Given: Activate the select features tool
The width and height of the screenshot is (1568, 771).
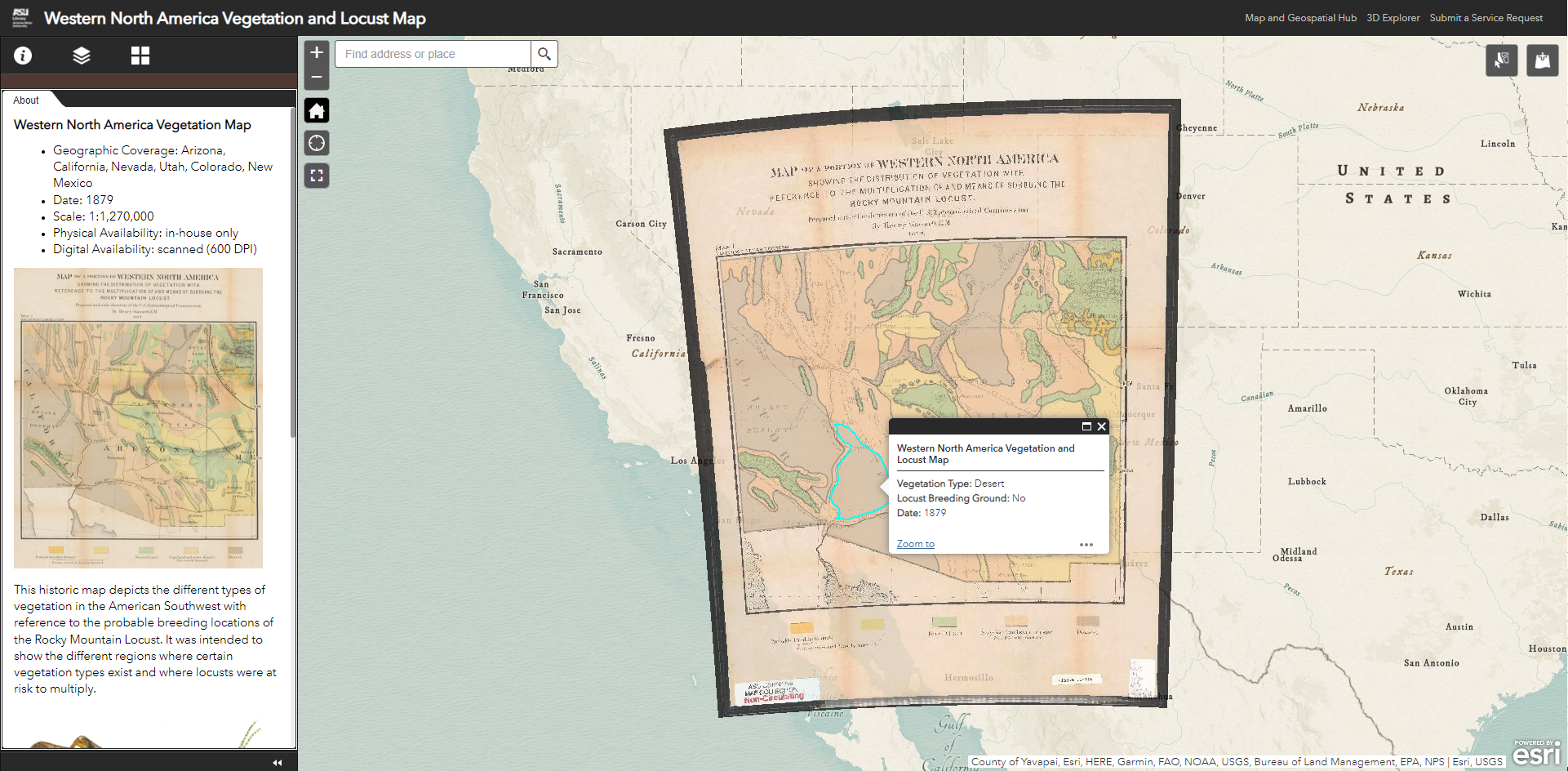Looking at the screenshot, I should (x=1502, y=60).
